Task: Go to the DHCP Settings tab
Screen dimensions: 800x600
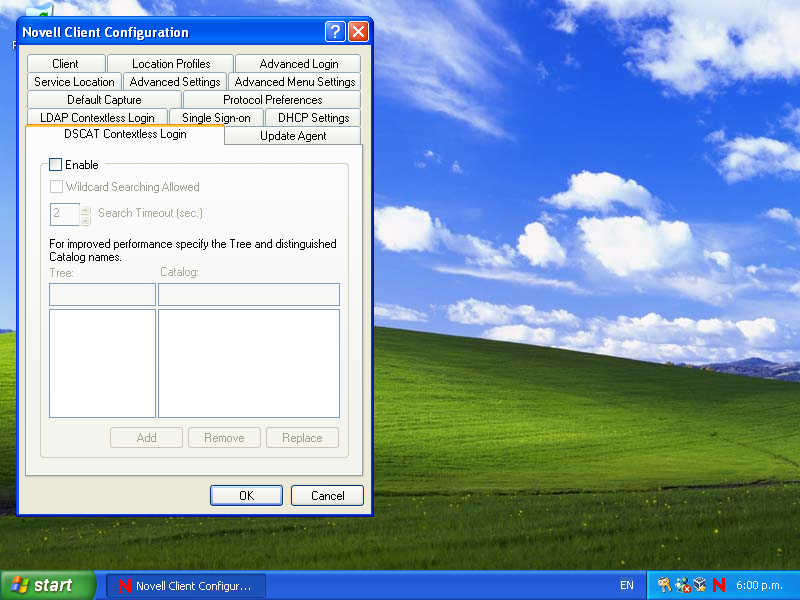Action: [313, 117]
